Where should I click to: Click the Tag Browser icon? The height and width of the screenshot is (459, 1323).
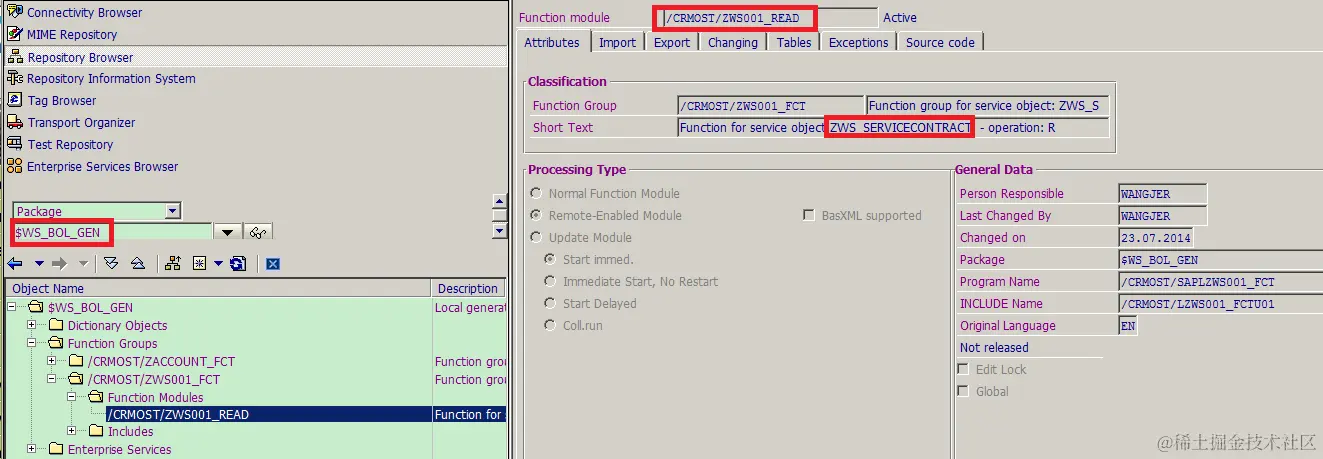14,100
